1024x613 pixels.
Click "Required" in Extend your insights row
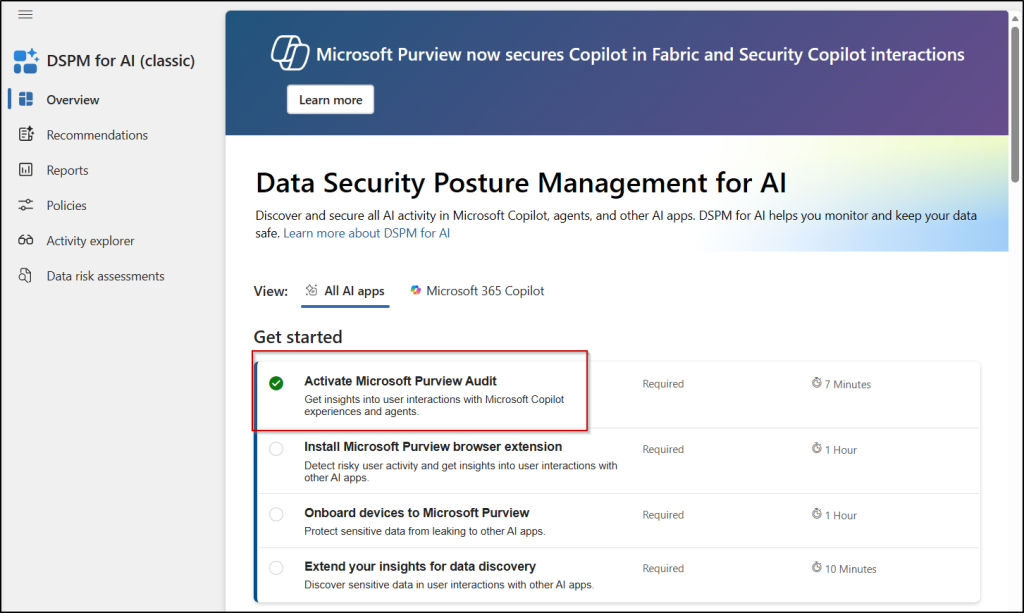(663, 569)
